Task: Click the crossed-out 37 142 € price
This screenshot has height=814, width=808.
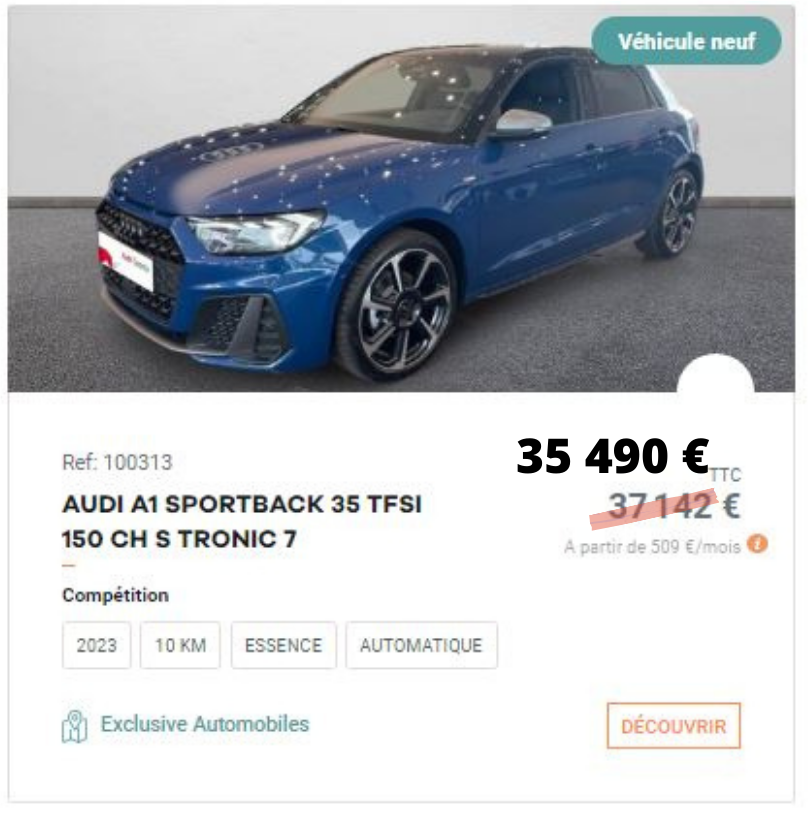Action: 674,506
